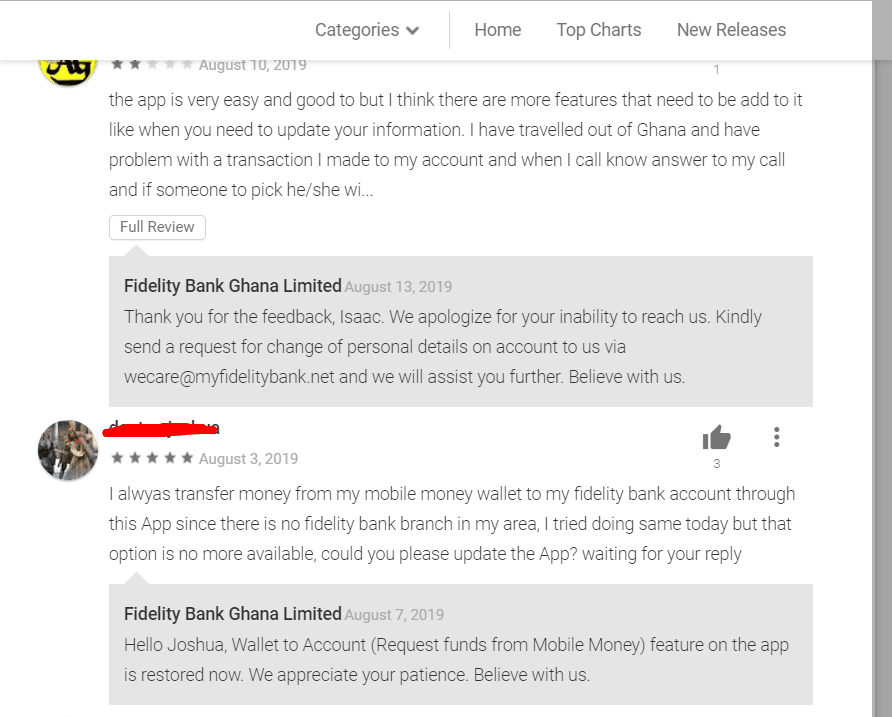Open the three-dot options menu beside thumbs-up
The image size is (892, 717).
[776, 437]
